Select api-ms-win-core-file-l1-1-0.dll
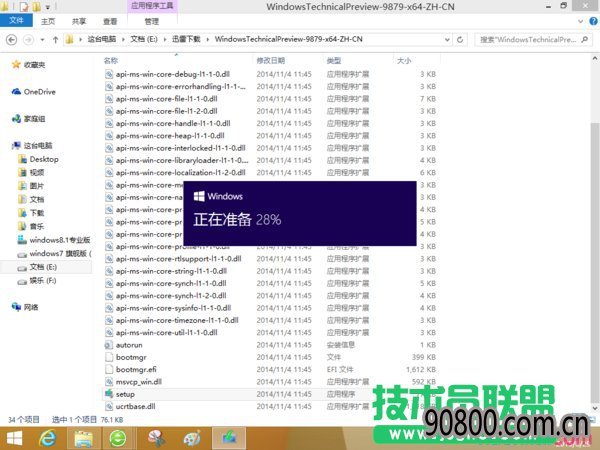Image resolution: width=600 pixels, height=450 pixels. [166, 99]
